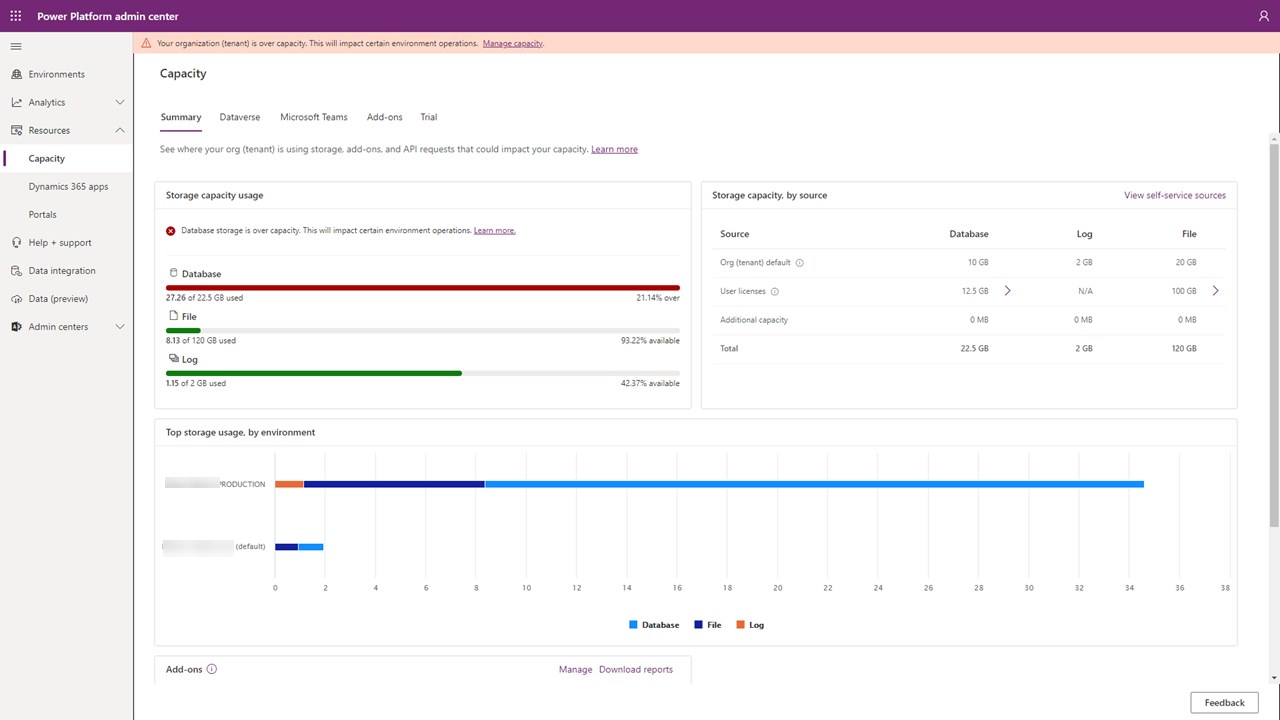Click the Power Platform admin center title
1280x720 pixels.
pos(108,16)
